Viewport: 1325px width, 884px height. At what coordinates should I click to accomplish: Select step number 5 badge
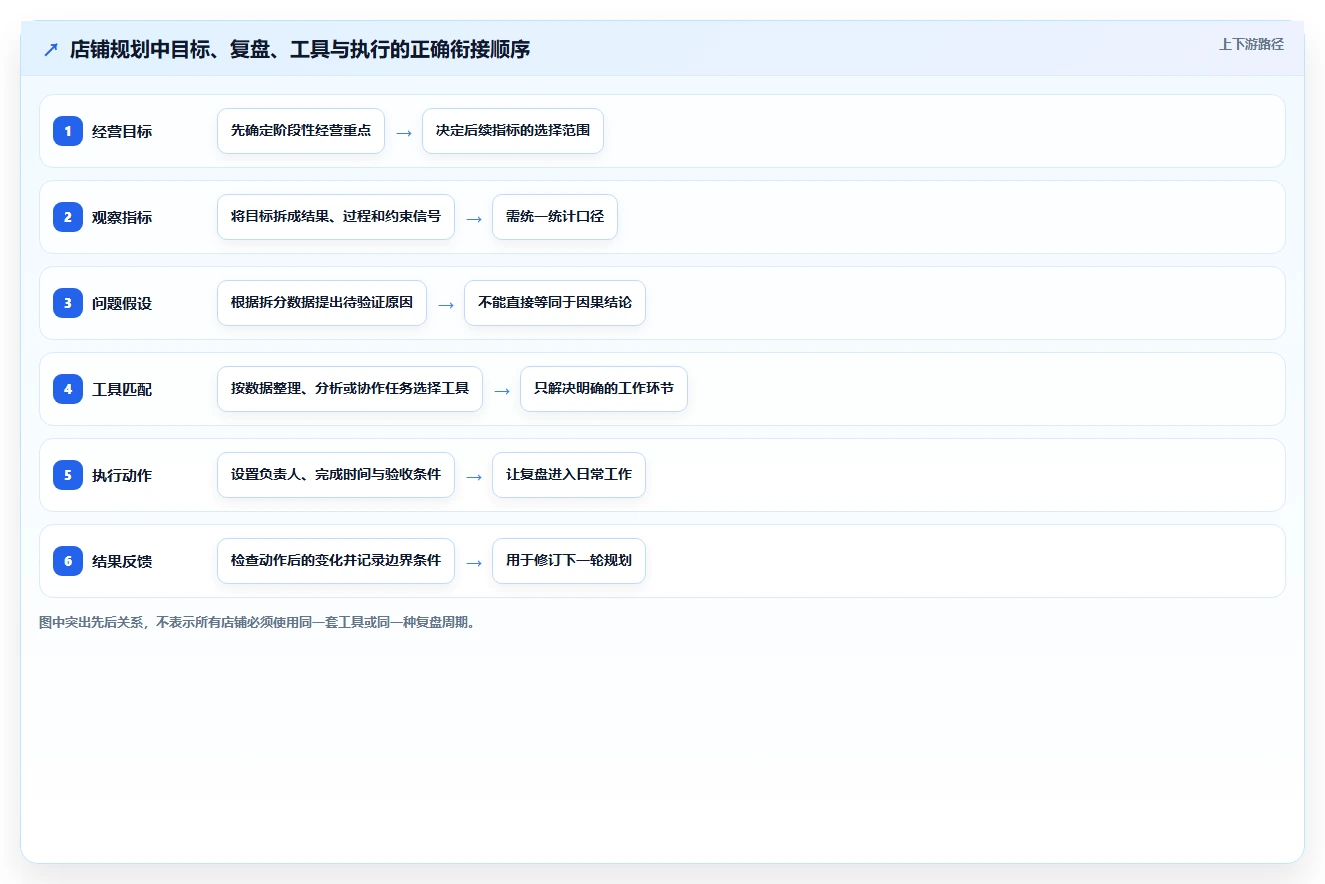[x=68, y=474]
